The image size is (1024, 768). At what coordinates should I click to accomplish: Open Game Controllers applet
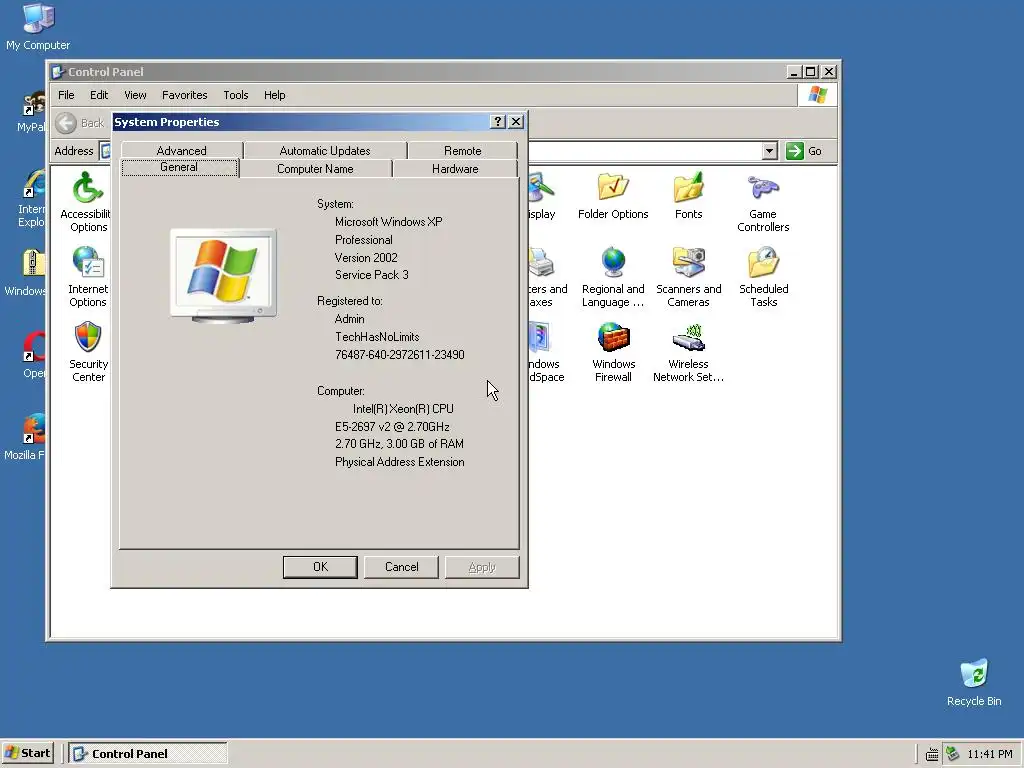click(763, 203)
